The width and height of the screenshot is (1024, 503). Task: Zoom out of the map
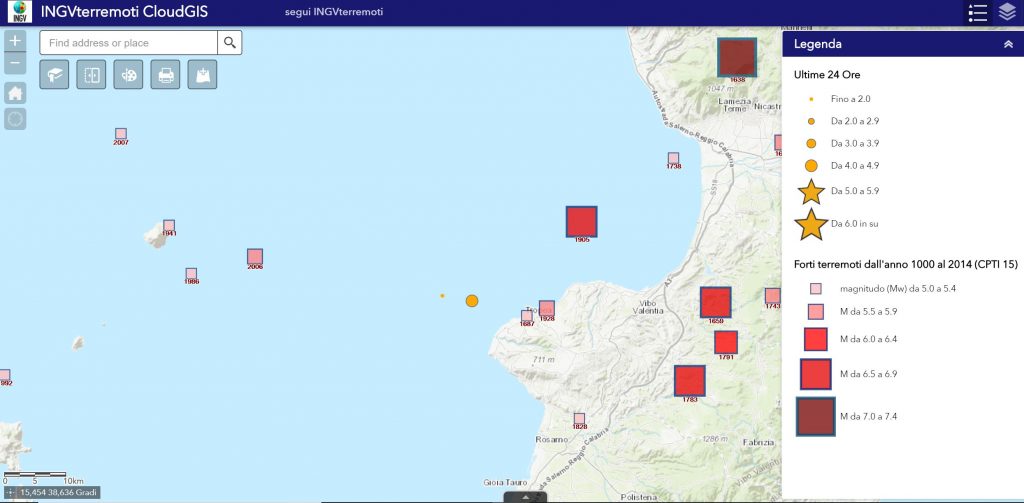(15, 64)
